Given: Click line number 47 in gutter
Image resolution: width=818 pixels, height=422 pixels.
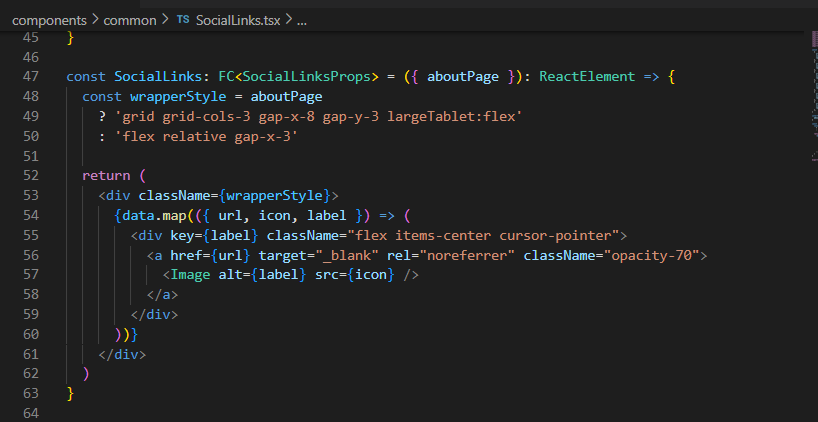Looking at the screenshot, I should [x=31, y=77].
